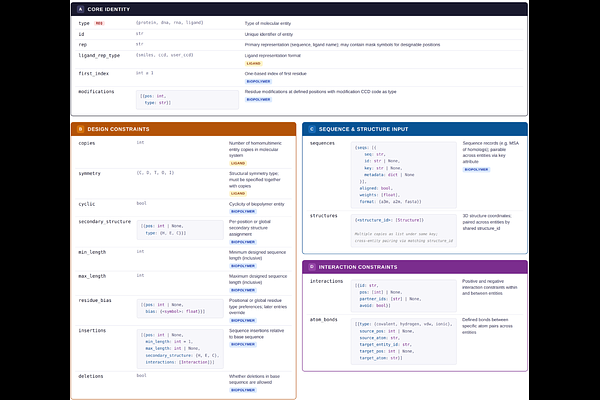
Task: Click the 'C' badge beside Sequence & Structure Input
Action: [312, 129]
